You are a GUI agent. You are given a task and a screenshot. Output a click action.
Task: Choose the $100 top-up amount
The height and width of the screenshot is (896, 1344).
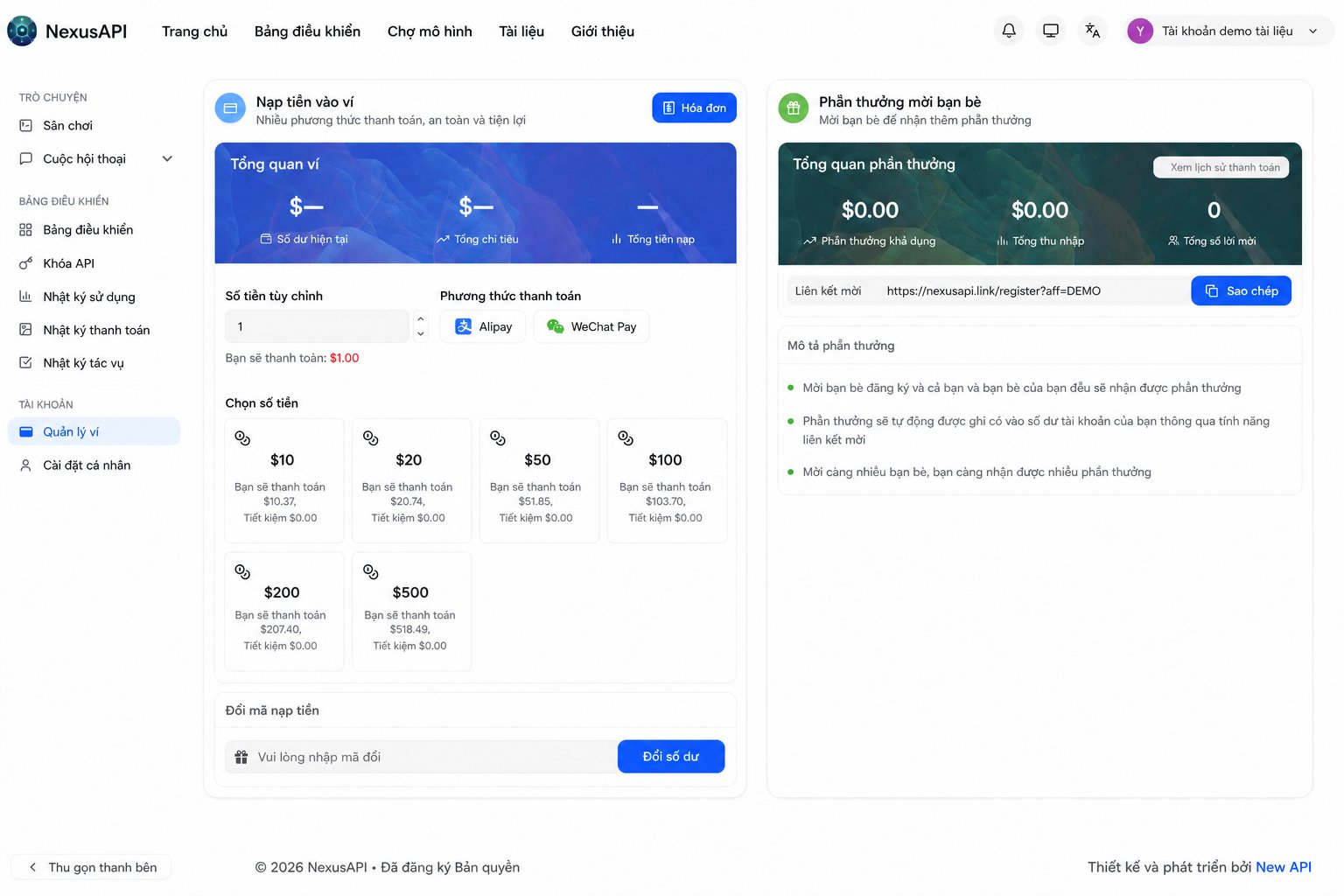pos(668,480)
